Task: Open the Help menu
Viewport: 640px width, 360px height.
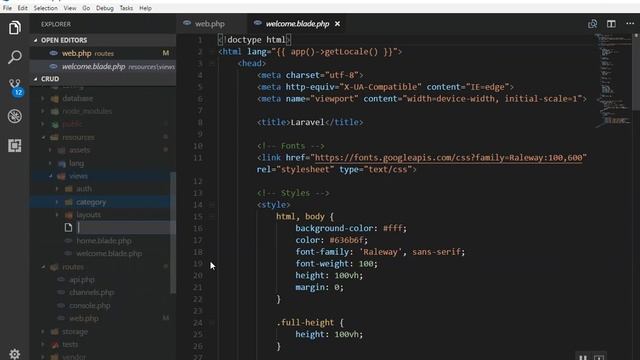Action: [145, 8]
